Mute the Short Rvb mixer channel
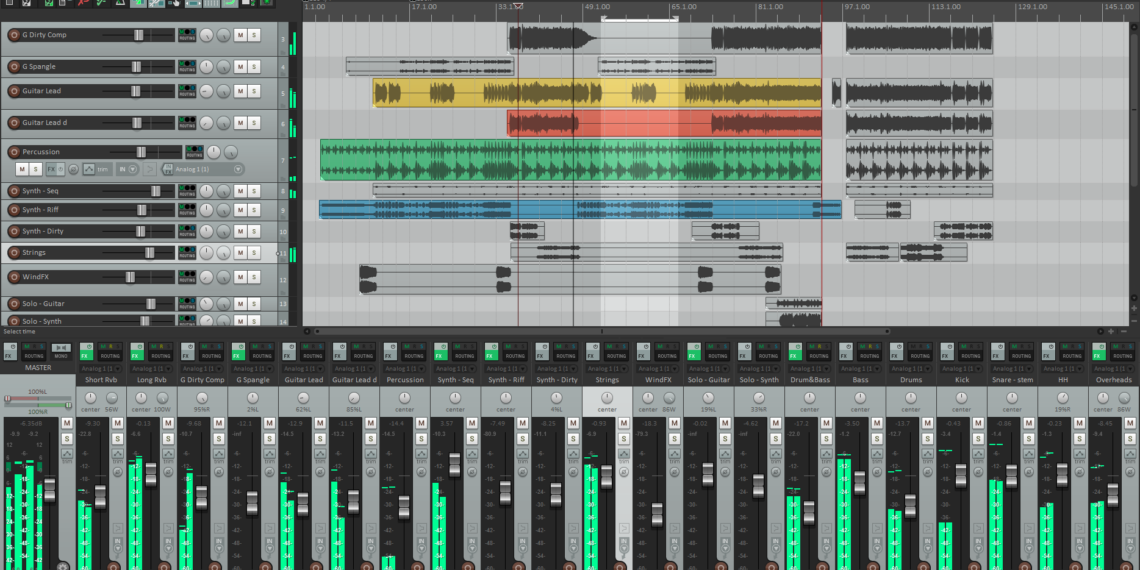 [x=117, y=423]
